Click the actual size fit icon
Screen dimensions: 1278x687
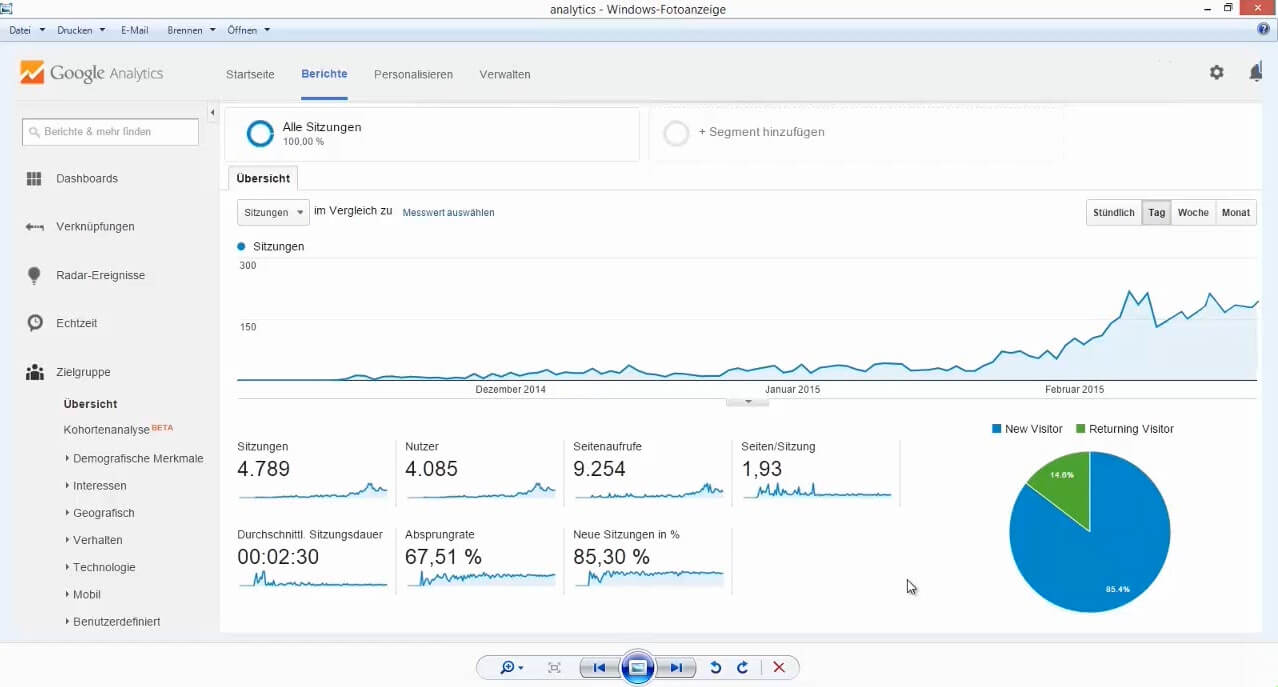pyautogui.click(x=554, y=667)
